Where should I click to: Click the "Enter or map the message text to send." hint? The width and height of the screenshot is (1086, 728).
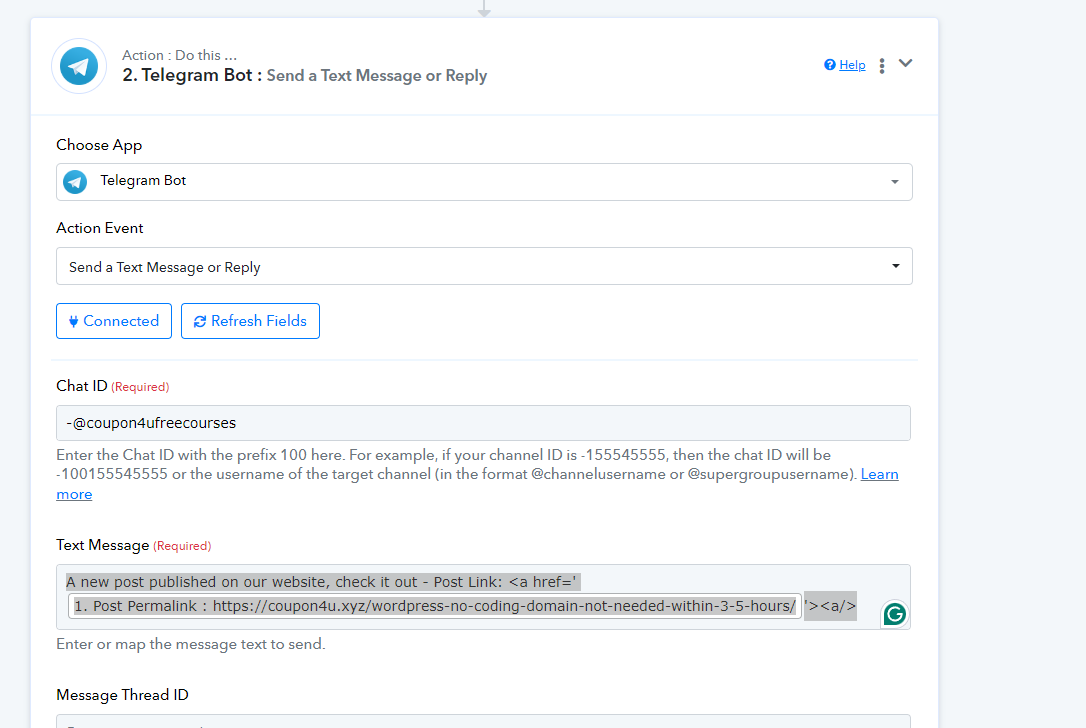point(190,644)
